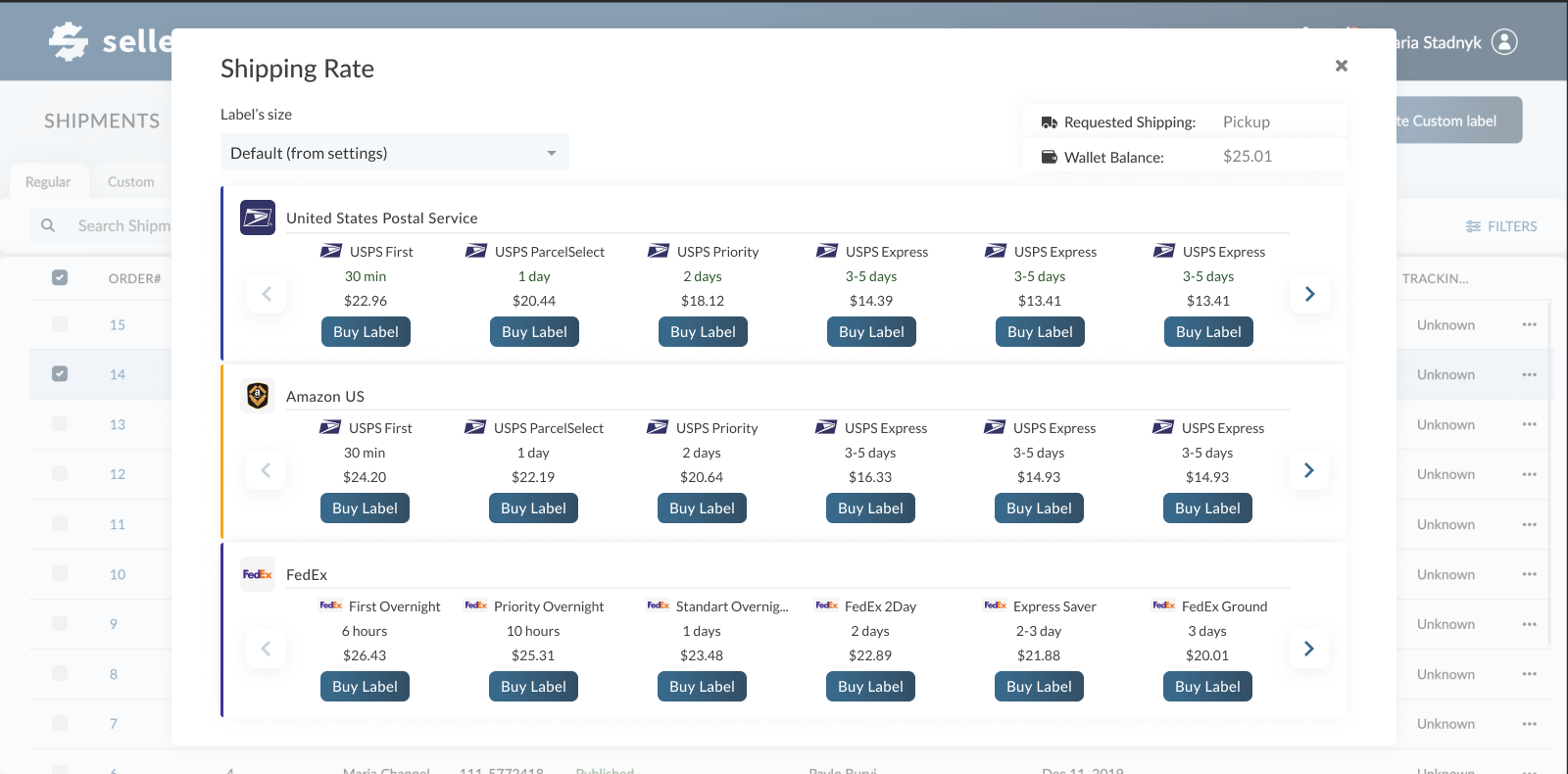Open the Label's size dropdown
The height and width of the screenshot is (774, 1568).
(394, 153)
